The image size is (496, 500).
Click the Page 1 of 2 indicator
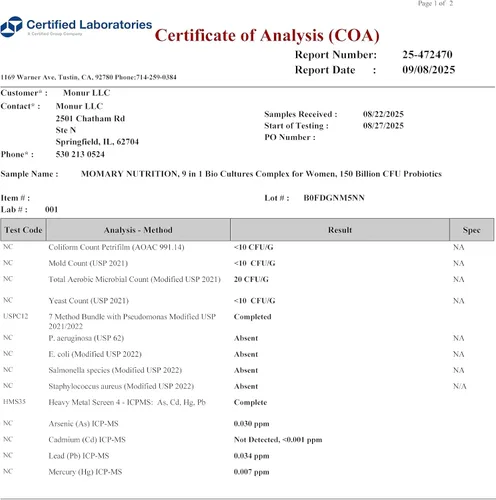pos(435,3)
